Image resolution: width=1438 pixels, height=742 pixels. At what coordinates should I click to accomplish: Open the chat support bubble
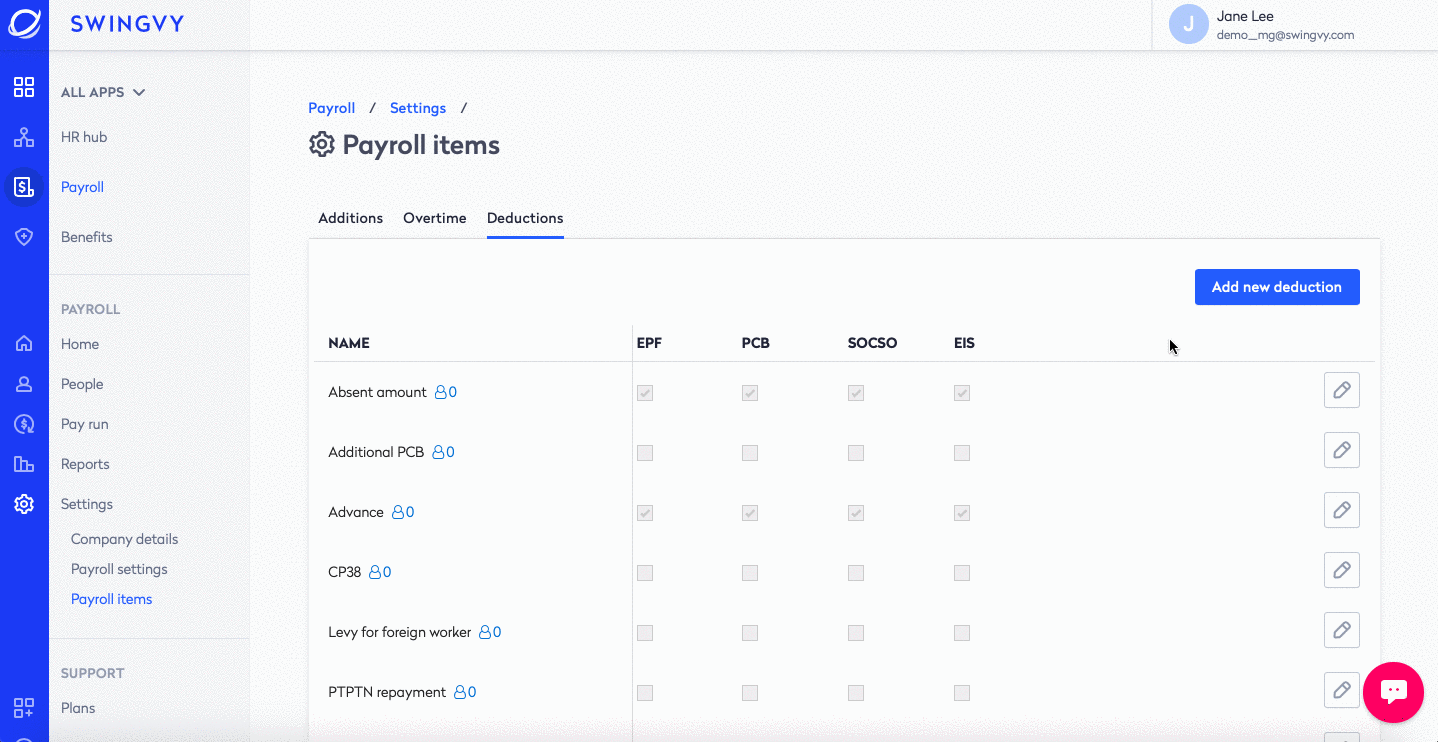(1393, 692)
